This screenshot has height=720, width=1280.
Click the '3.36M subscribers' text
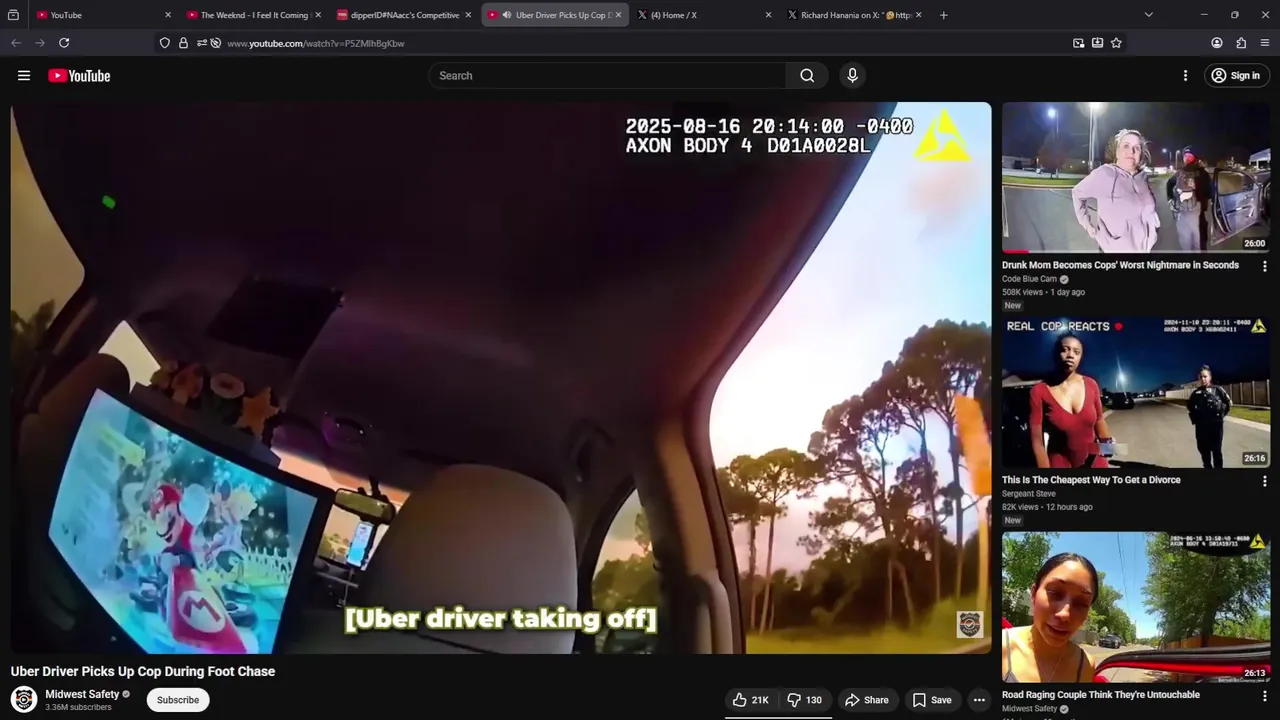(78, 708)
